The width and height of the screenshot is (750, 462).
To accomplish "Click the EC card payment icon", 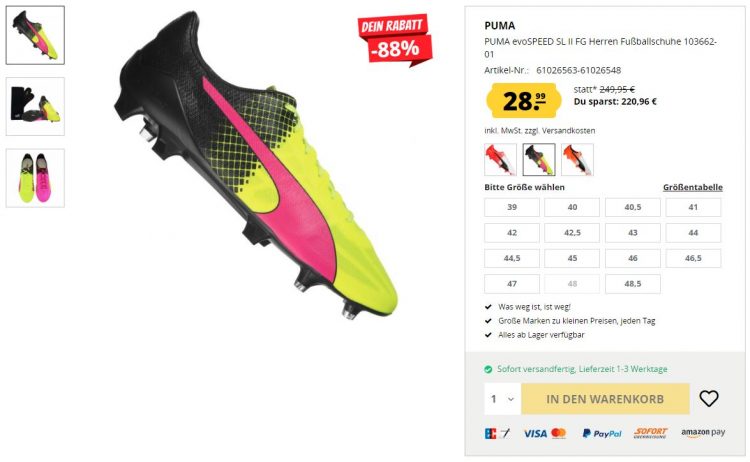I will [497, 433].
